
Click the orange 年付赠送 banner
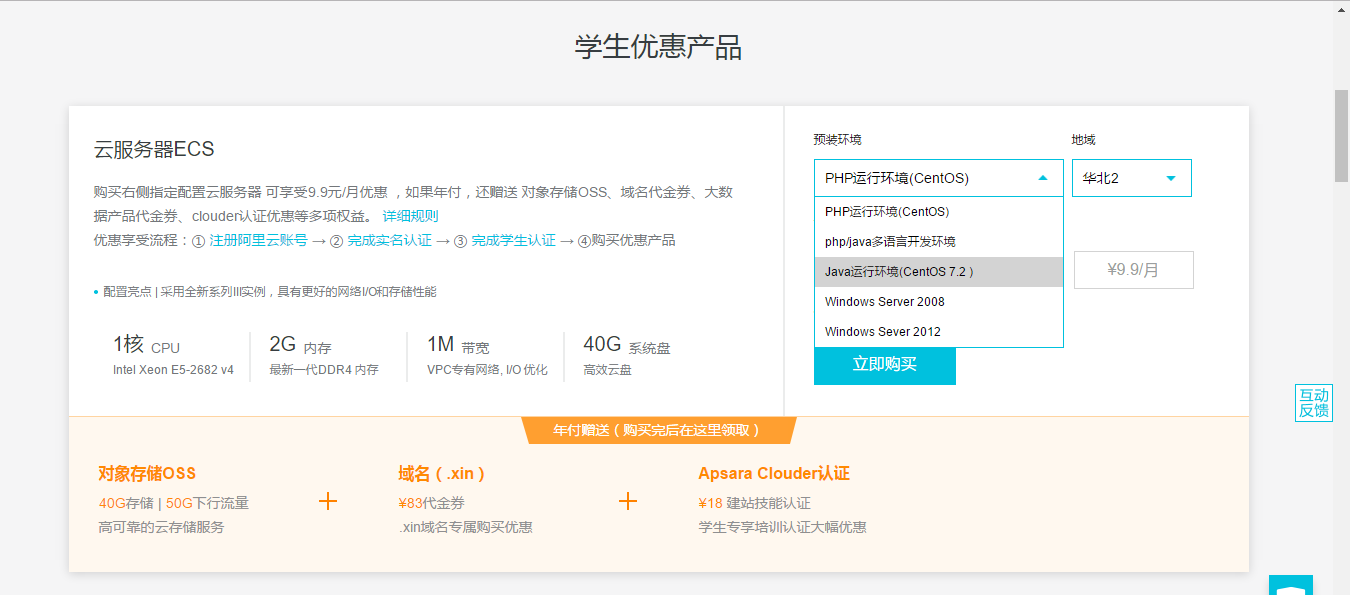tap(658, 430)
